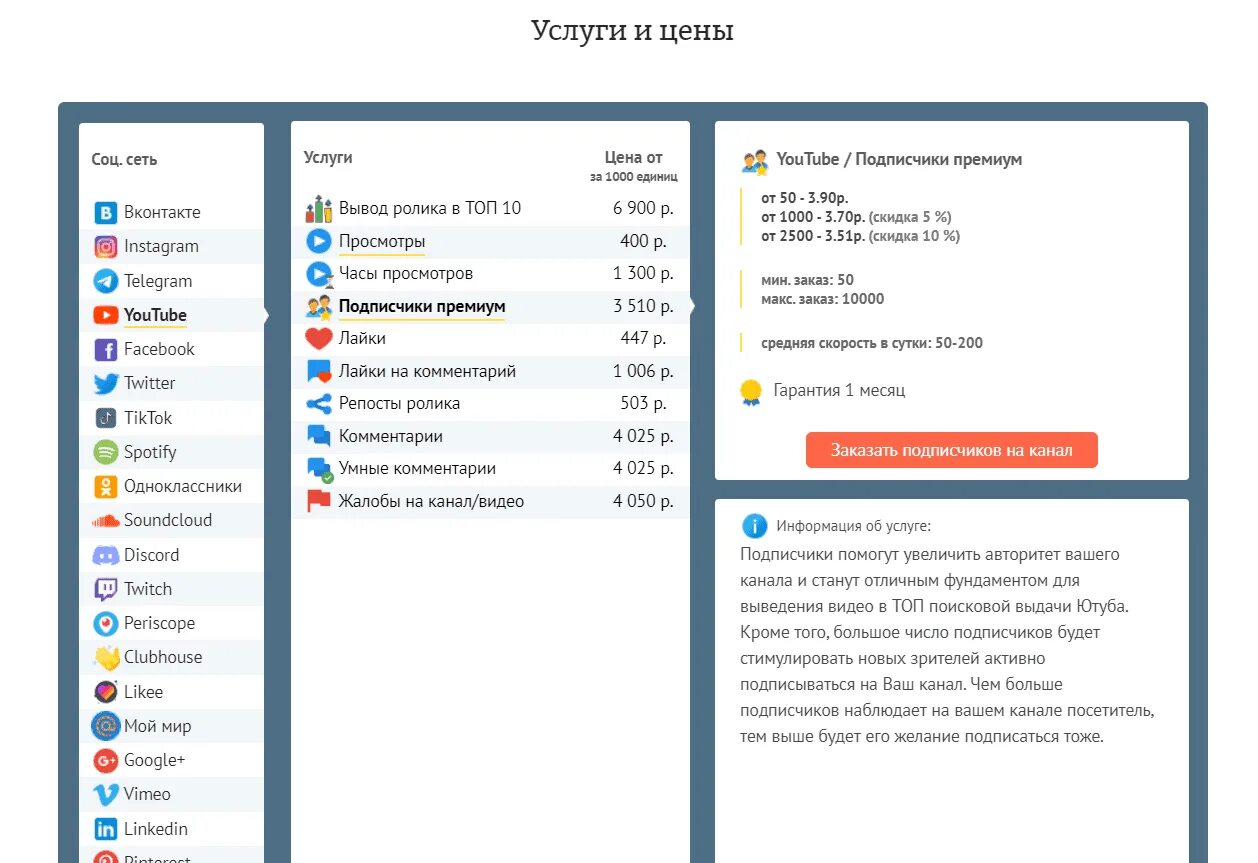Click the Periscope logo icon
The image size is (1258, 863).
[106, 623]
